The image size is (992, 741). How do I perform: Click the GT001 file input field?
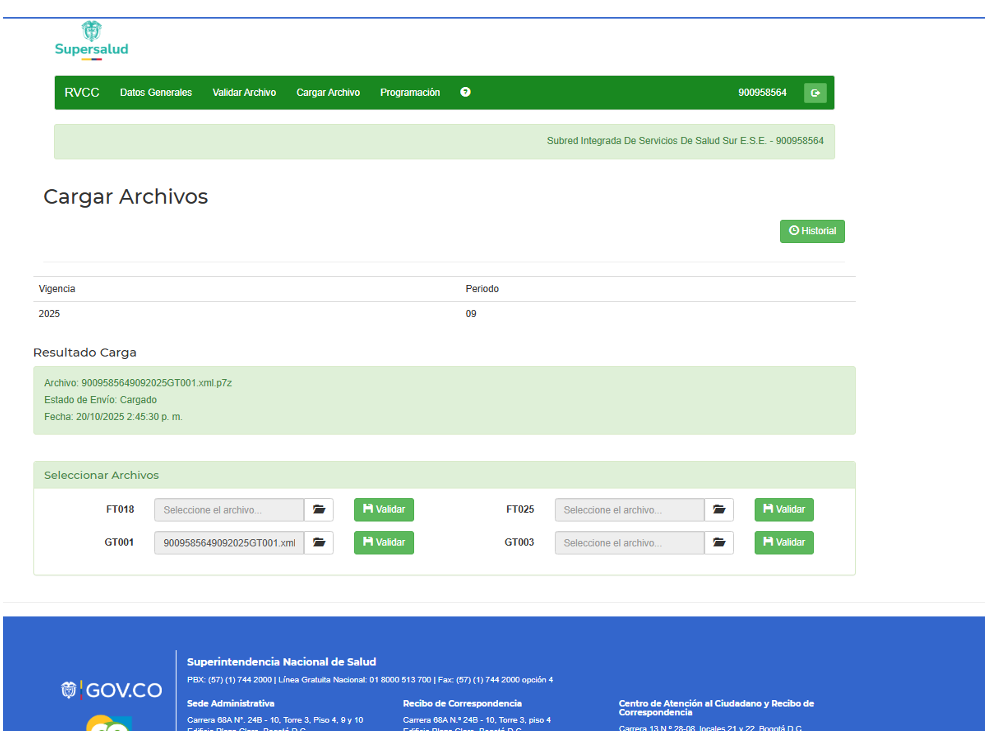point(229,543)
